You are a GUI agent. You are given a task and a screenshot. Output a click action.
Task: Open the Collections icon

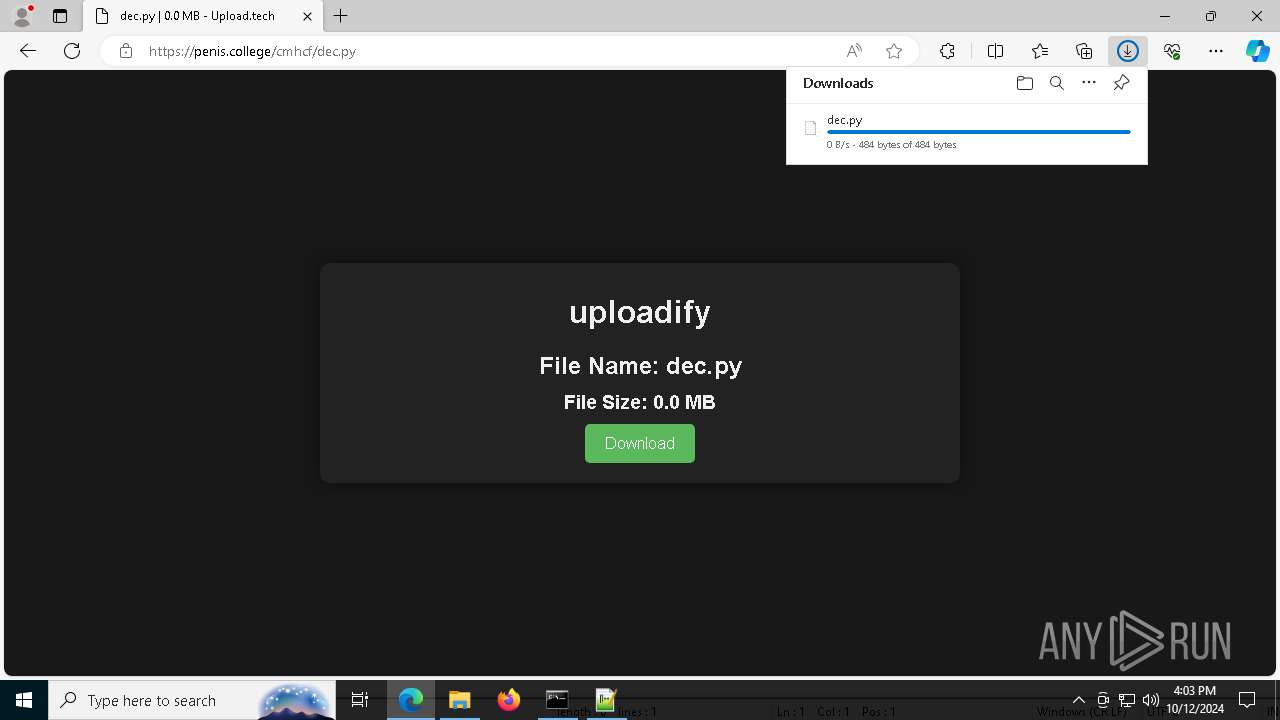click(x=1084, y=51)
